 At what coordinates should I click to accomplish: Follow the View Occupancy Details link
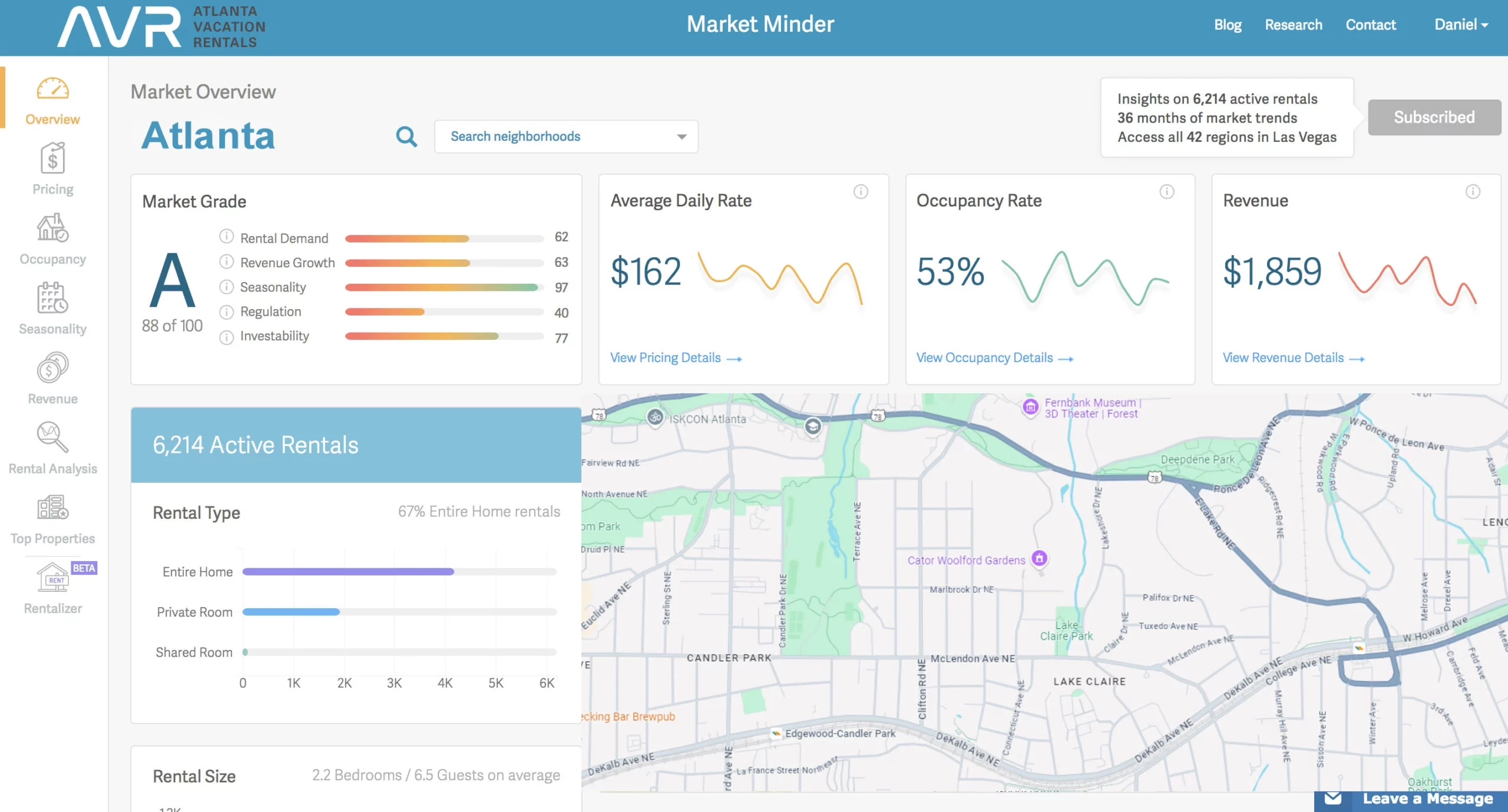[x=995, y=358]
